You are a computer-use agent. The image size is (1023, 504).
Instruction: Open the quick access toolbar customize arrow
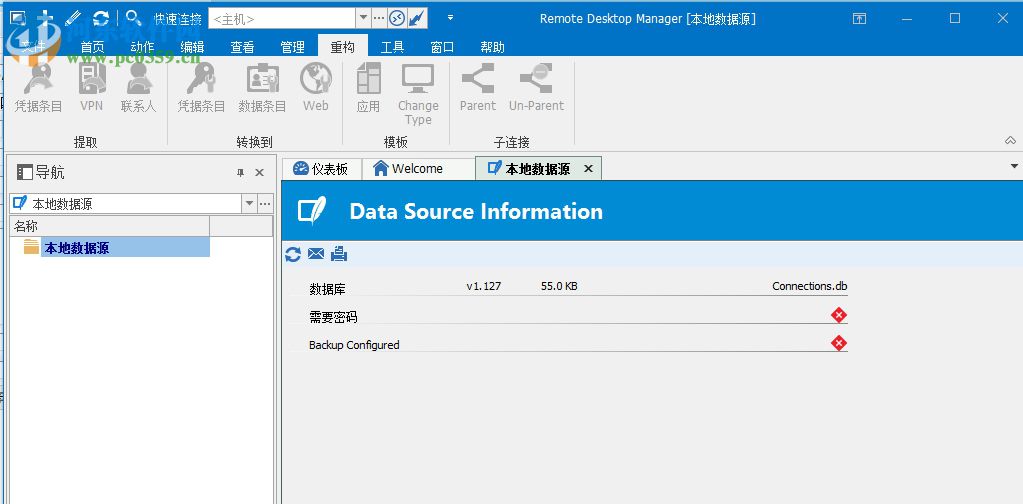coord(450,18)
